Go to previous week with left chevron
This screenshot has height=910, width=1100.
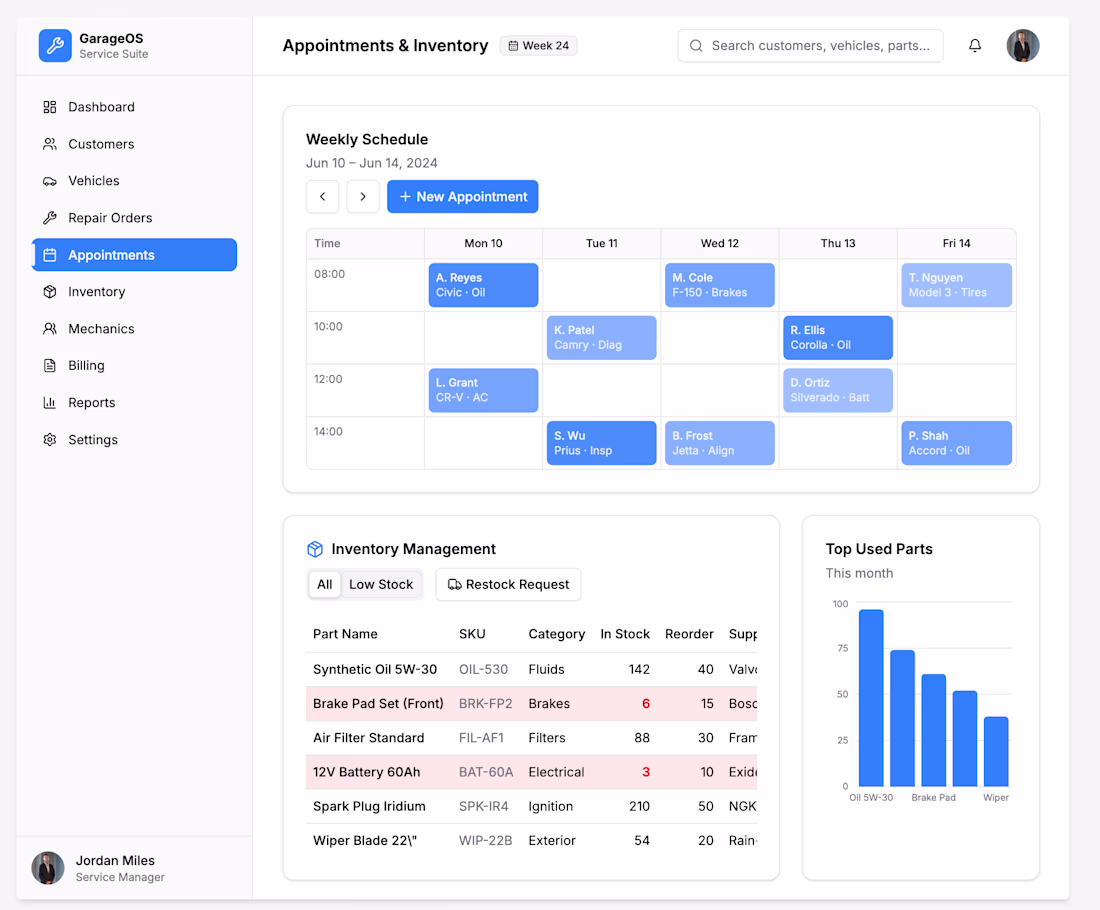pyautogui.click(x=323, y=196)
